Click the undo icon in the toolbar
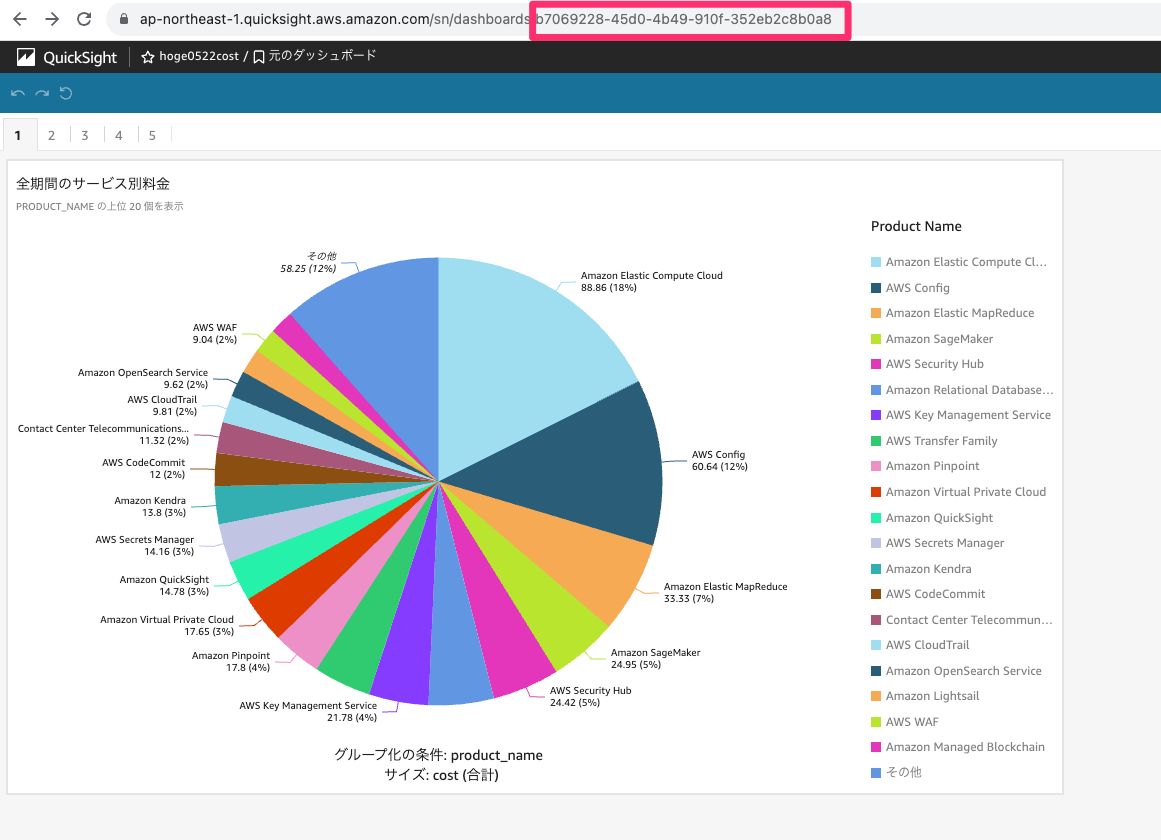This screenshot has height=840, width=1161. [x=16, y=93]
